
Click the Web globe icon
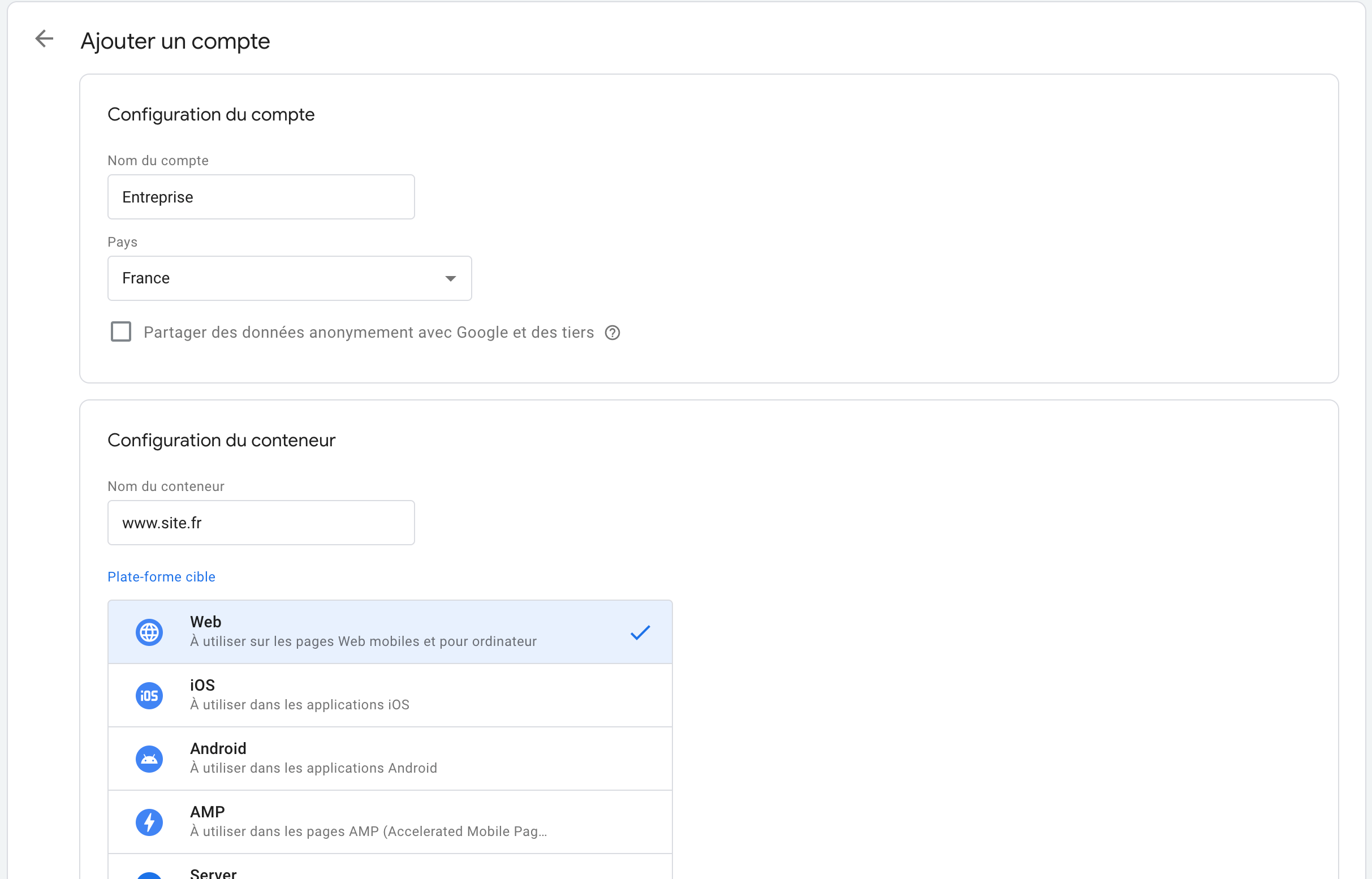pos(149,632)
